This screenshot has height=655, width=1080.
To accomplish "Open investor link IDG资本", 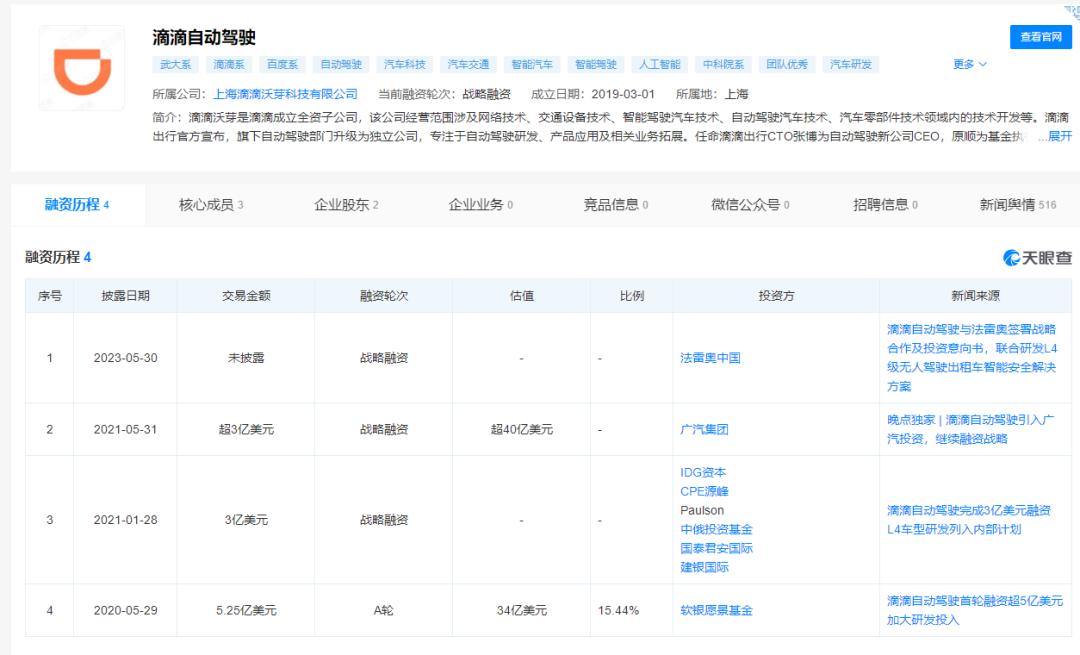I will (703, 472).
